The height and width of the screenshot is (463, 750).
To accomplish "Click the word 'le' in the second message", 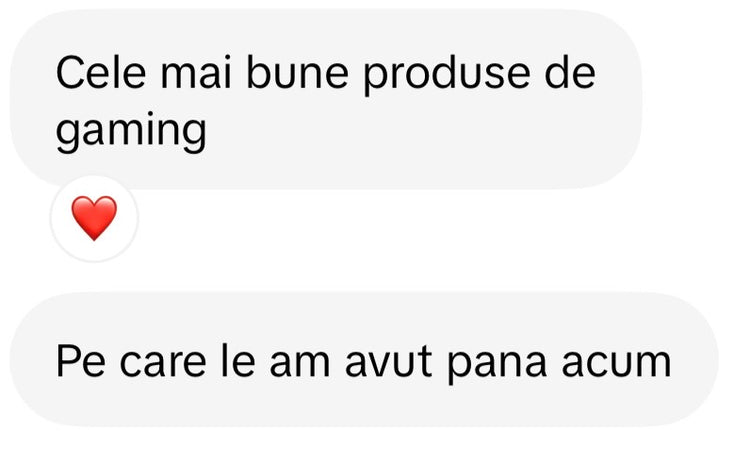I will [238, 362].
